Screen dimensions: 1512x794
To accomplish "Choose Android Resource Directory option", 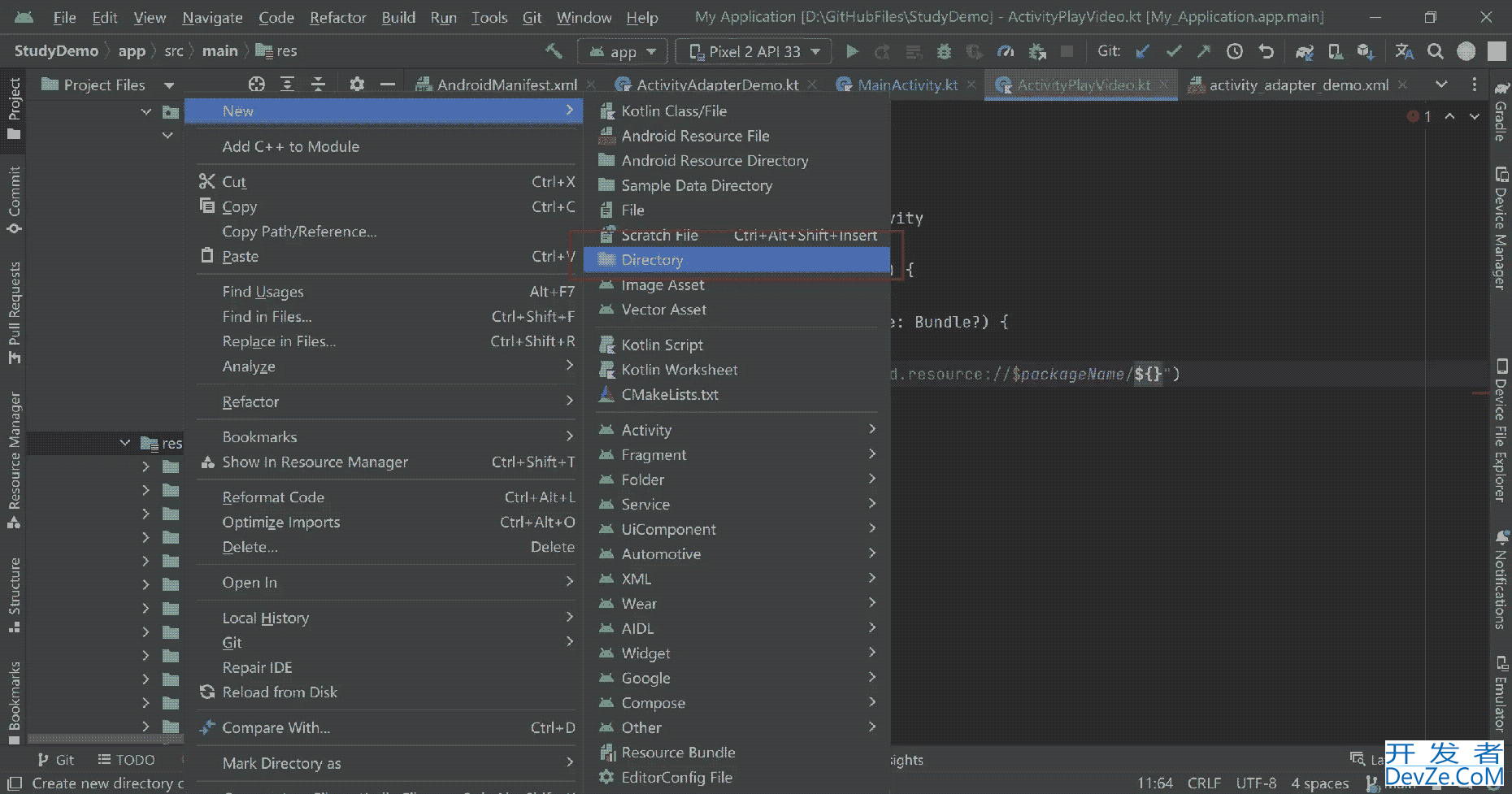I will [738, 160].
